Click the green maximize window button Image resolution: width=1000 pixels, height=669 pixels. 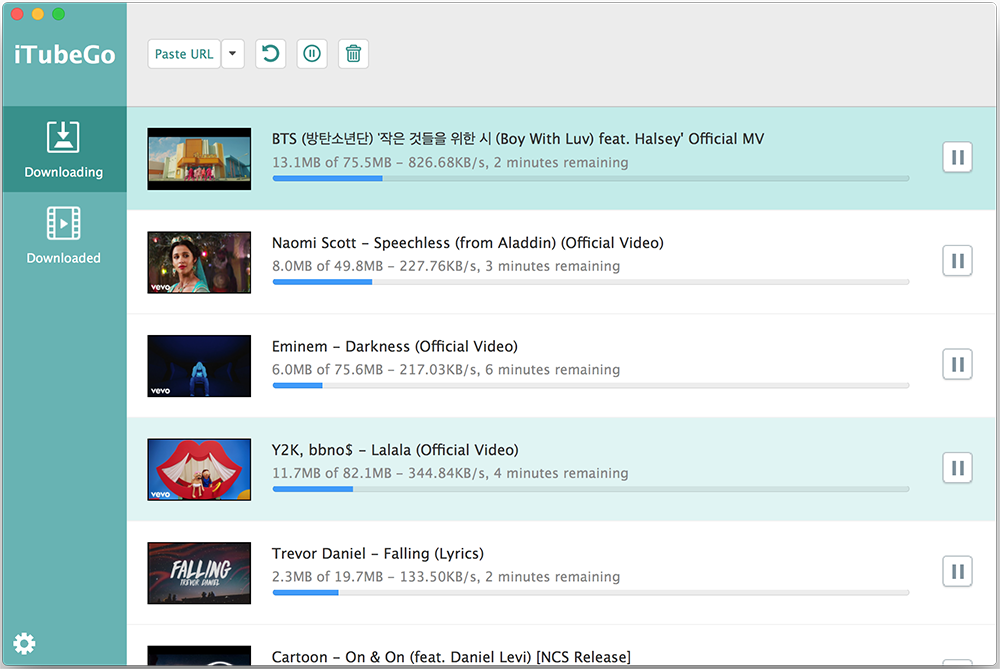coord(58,14)
